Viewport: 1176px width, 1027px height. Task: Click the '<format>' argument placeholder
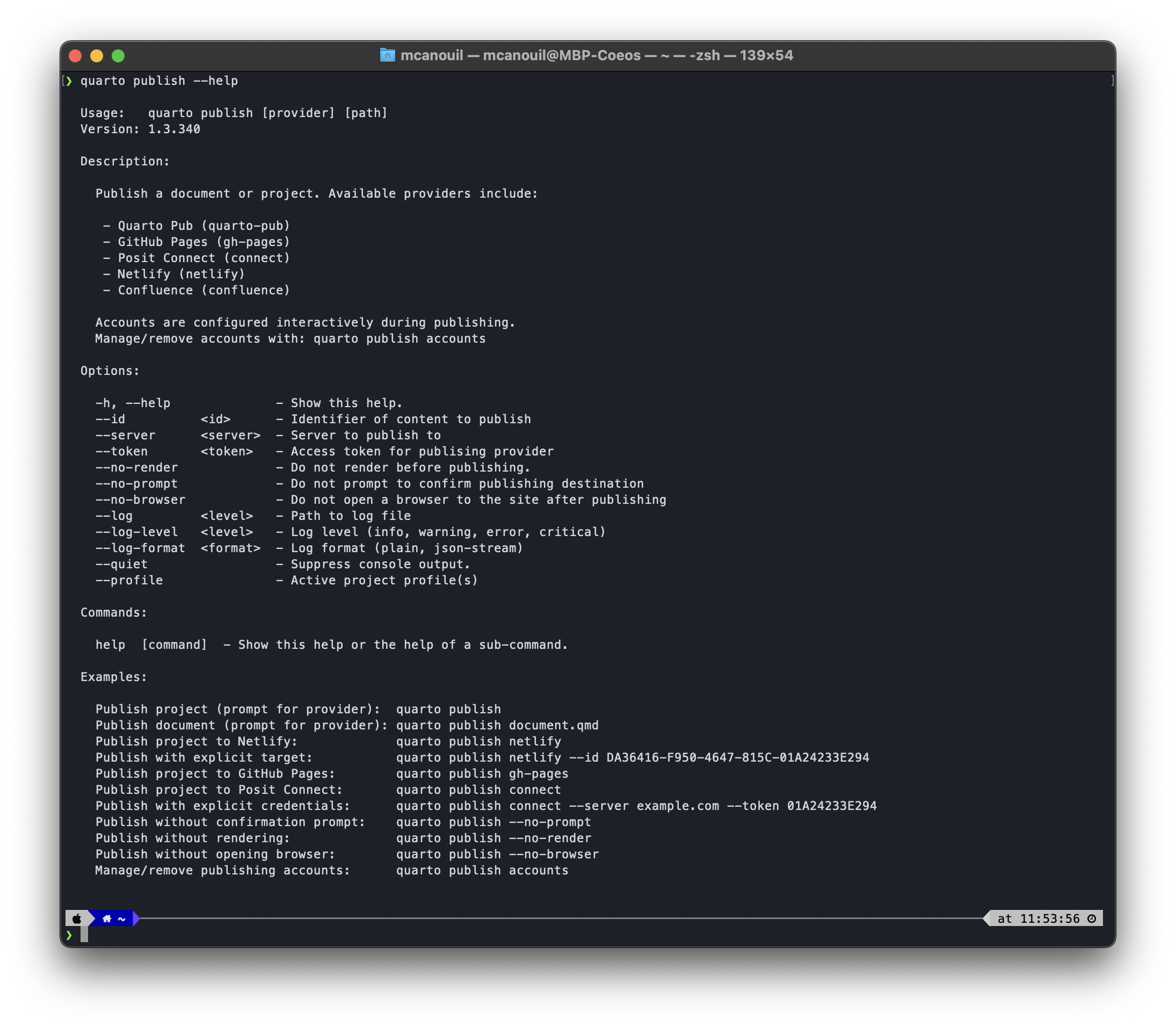(231, 548)
